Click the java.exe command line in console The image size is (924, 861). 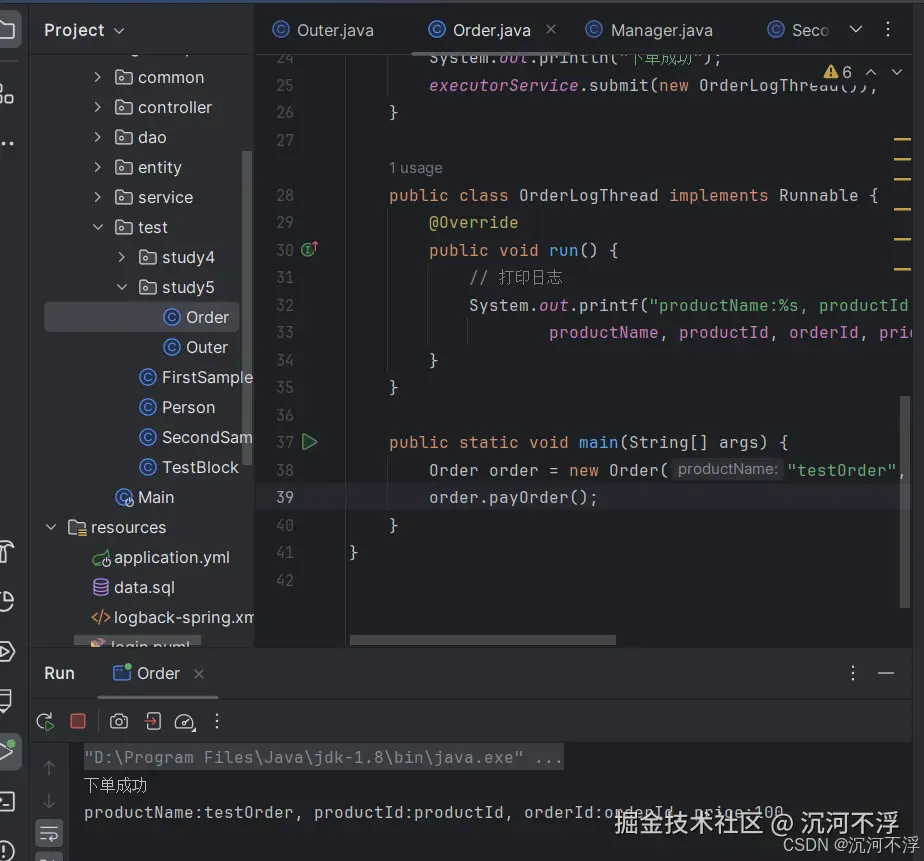pyautogui.click(x=324, y=757)
